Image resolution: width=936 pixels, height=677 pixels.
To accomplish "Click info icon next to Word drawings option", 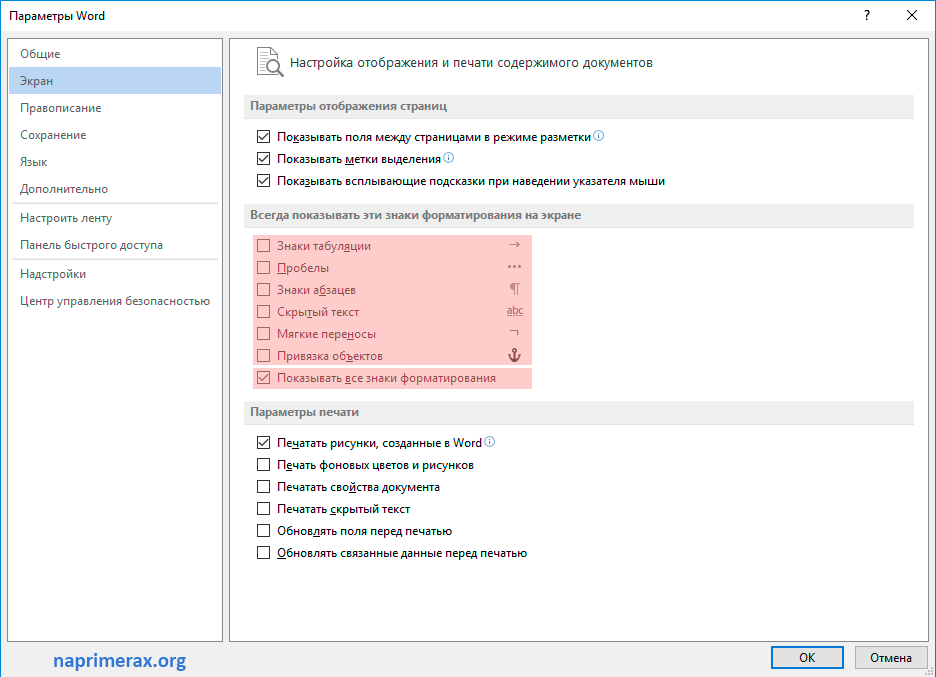I will click(490, 442).
